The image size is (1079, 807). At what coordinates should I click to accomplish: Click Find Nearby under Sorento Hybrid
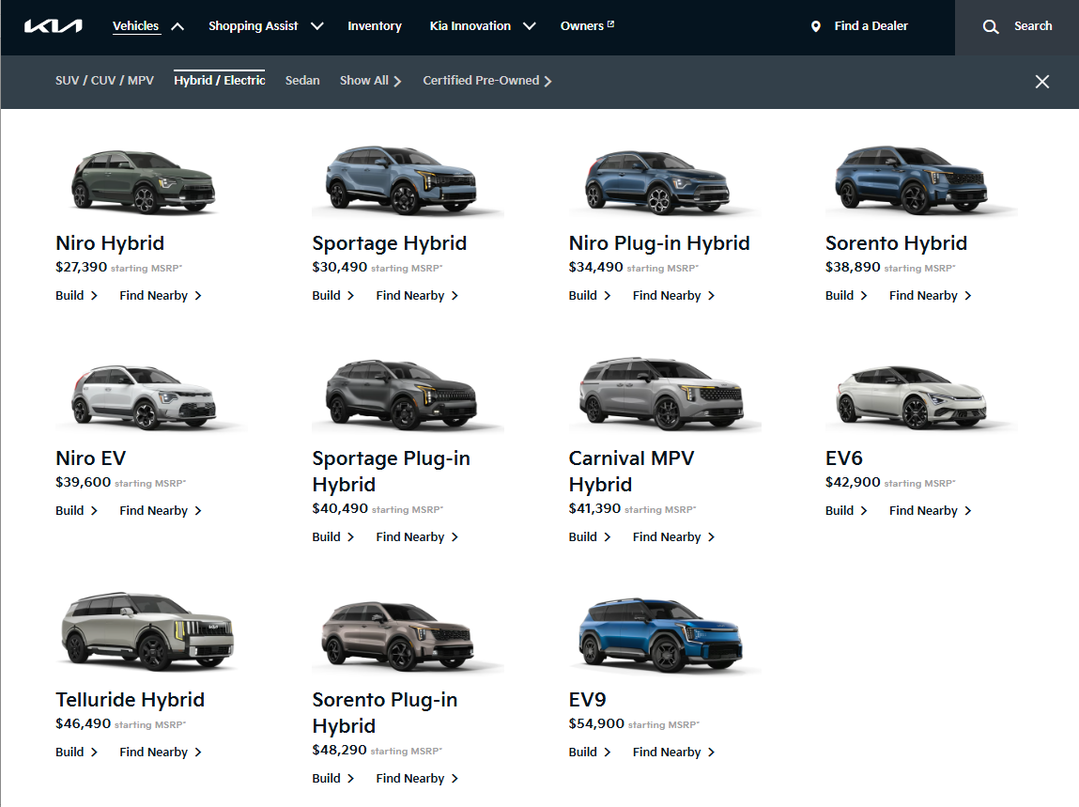(x=930, y=295)
